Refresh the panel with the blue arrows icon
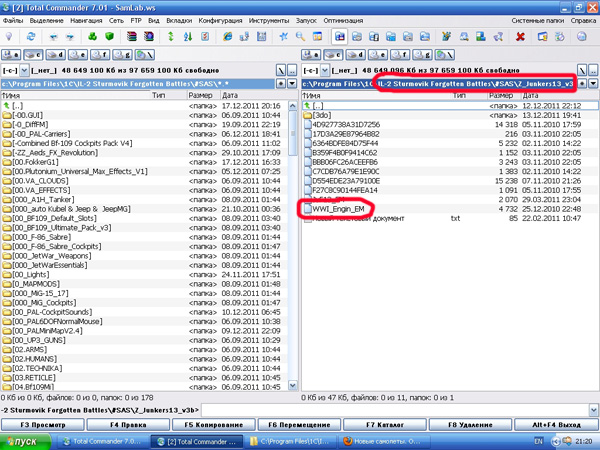The image size is (600, 450). [31, 37]
